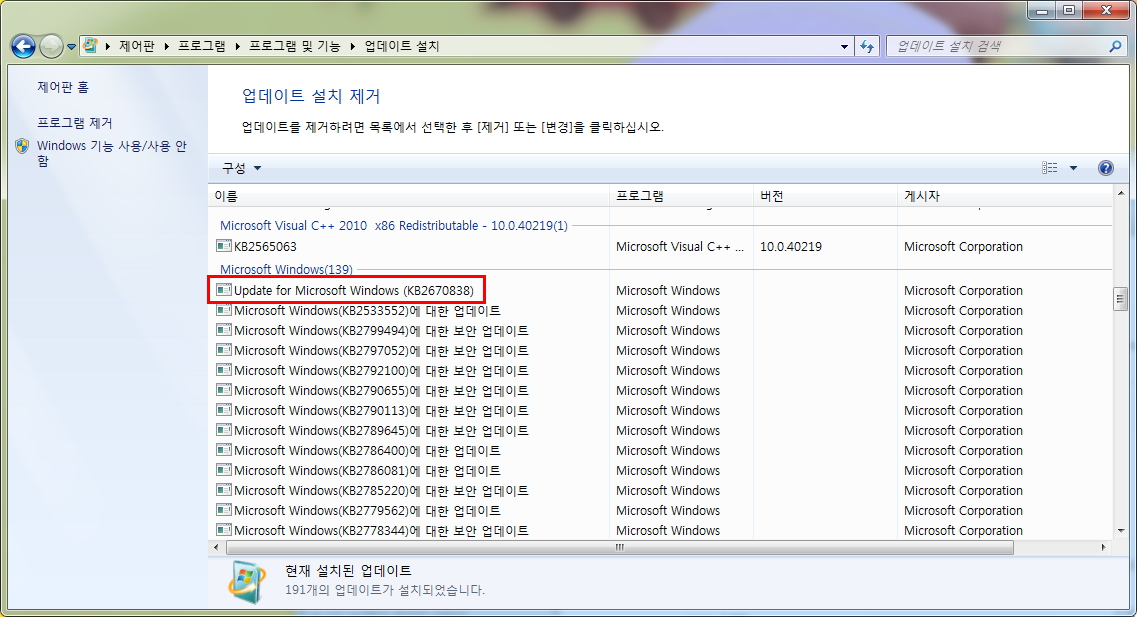Open recent pages dropdown next to forward arrow
Screen dimensions: 1137x617
(x=71, y=47)
